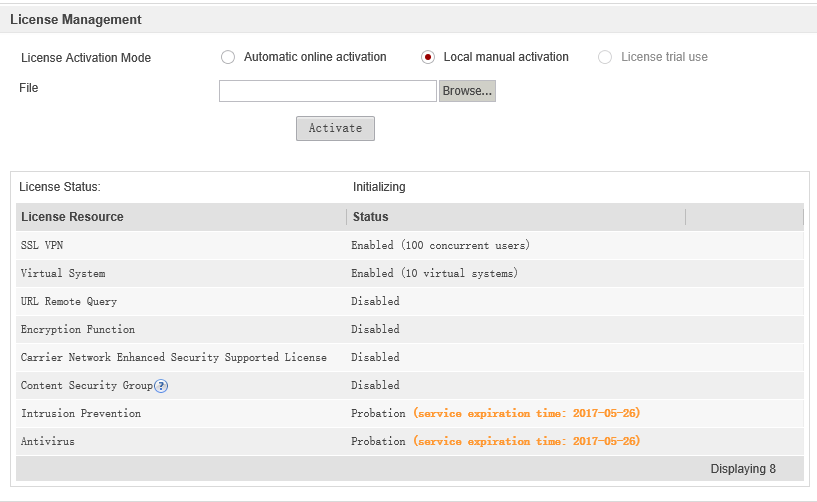The image size is (817, 502).
Task: Select License trial use option
Action: tap(605, 57)
